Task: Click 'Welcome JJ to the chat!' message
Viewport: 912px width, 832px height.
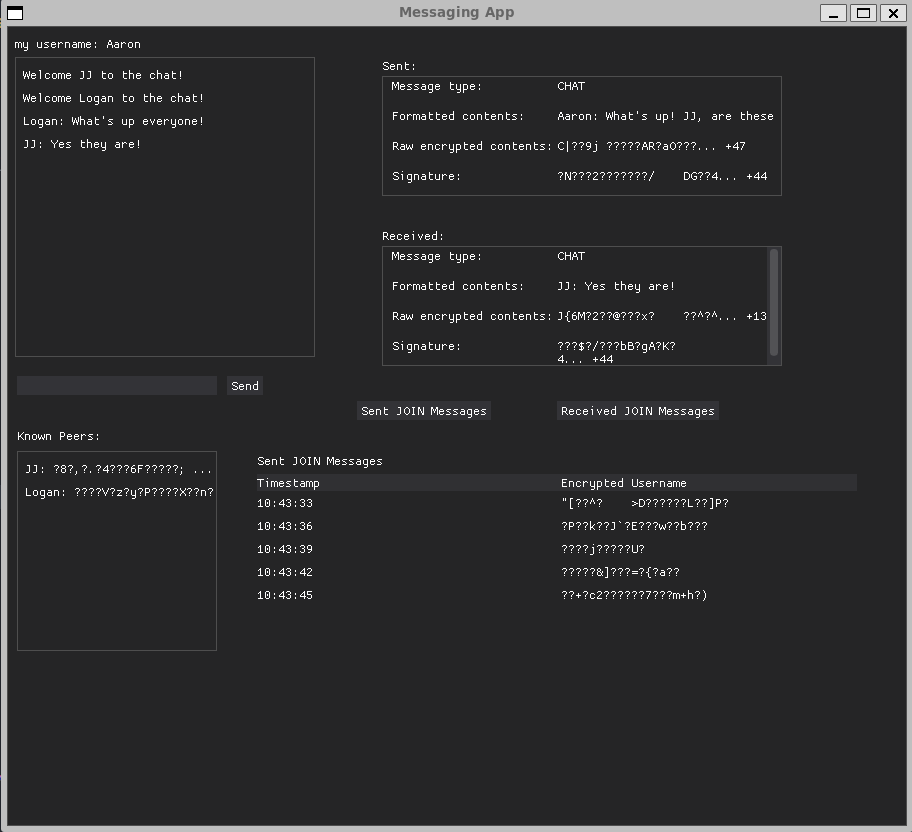Action: click(x=103, y=75)
